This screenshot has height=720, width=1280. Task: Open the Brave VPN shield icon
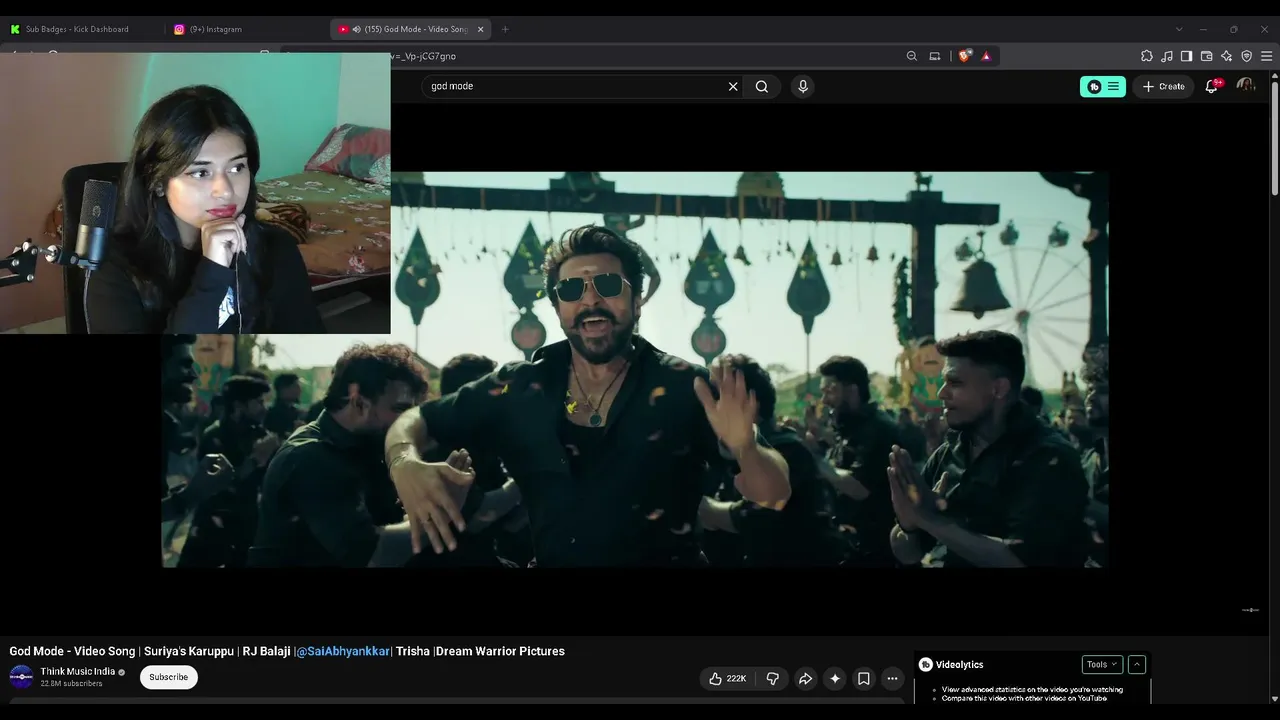click(1246, 56)
